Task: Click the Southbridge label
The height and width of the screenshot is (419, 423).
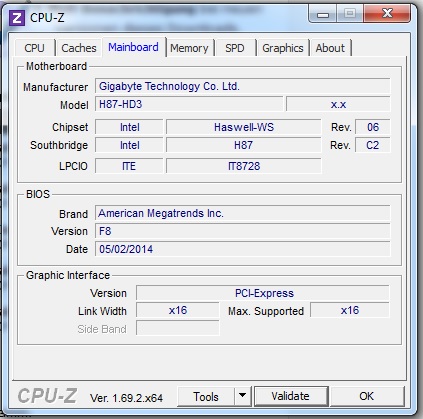Action: pyautogui.click(x=59, y=145)
